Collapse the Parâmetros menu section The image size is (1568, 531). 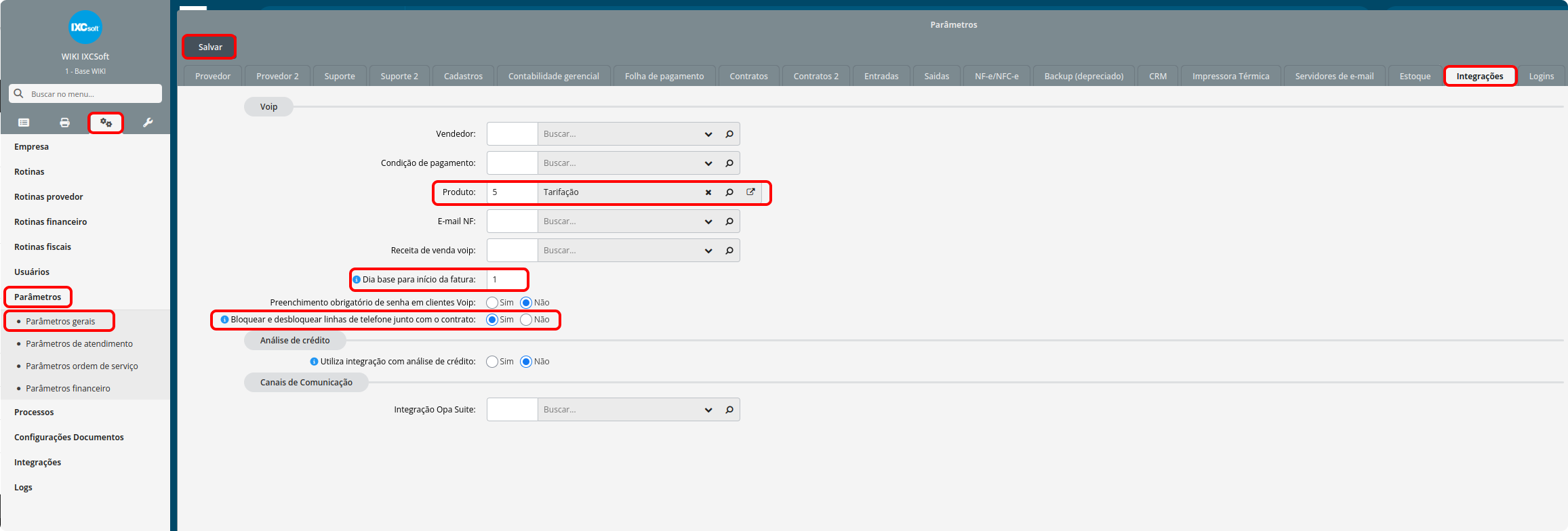37,297
